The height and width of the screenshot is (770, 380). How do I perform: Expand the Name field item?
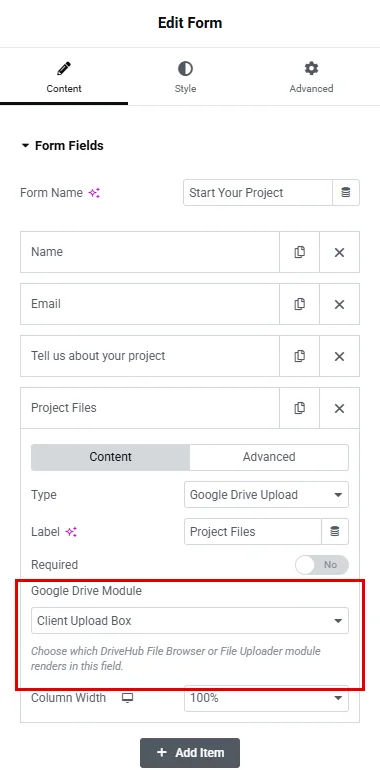pyautogui.click(x=150, y=252)
